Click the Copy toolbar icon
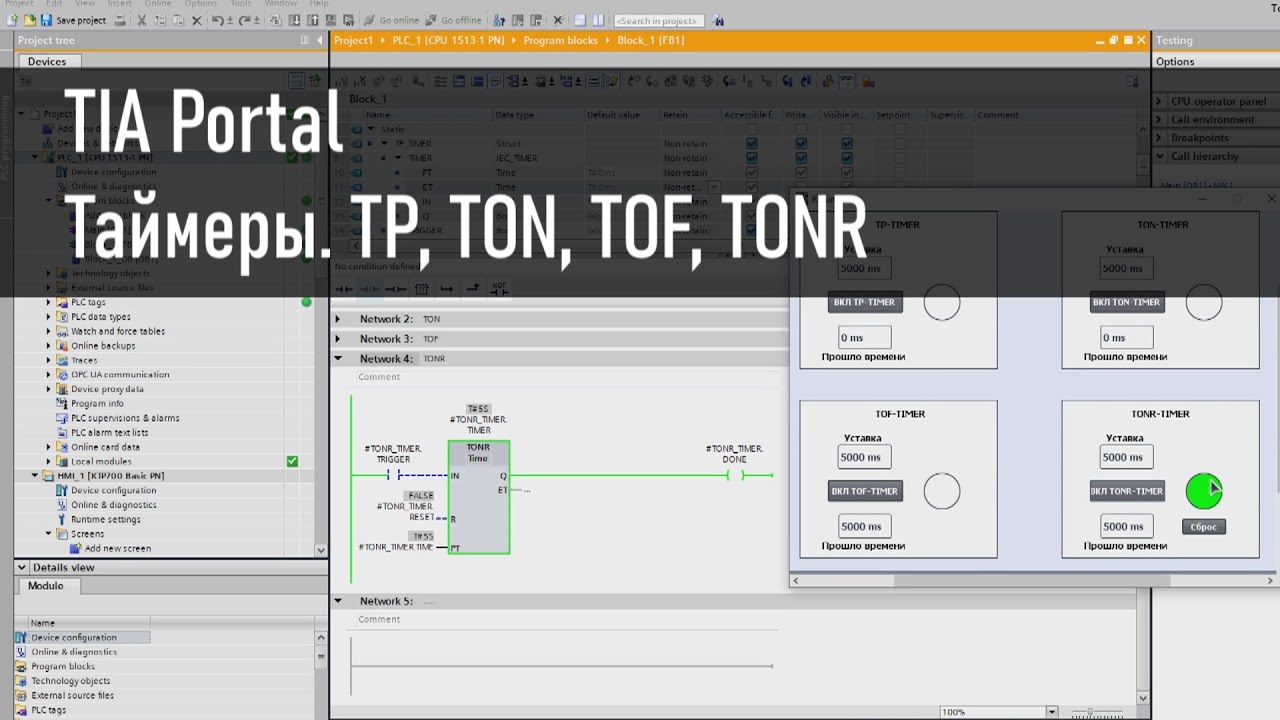 coord(161,20)
